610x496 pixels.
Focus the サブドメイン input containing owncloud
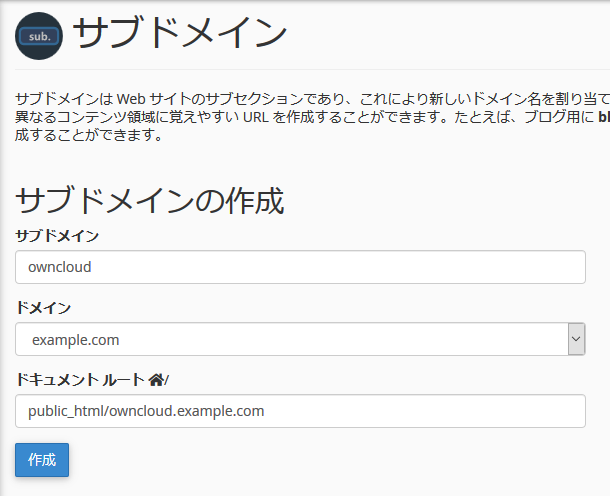300,267
